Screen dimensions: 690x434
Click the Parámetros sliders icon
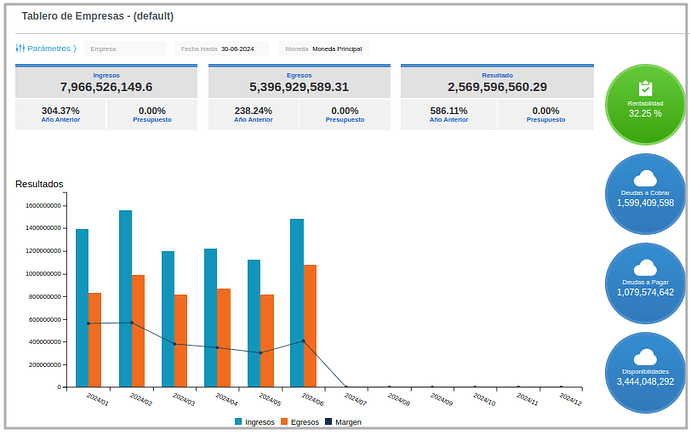pos(20,48)
